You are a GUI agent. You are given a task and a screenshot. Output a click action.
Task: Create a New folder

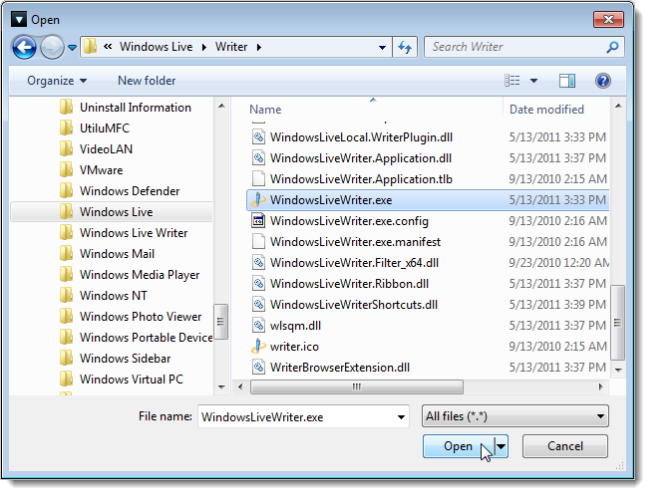coord(147,81)
